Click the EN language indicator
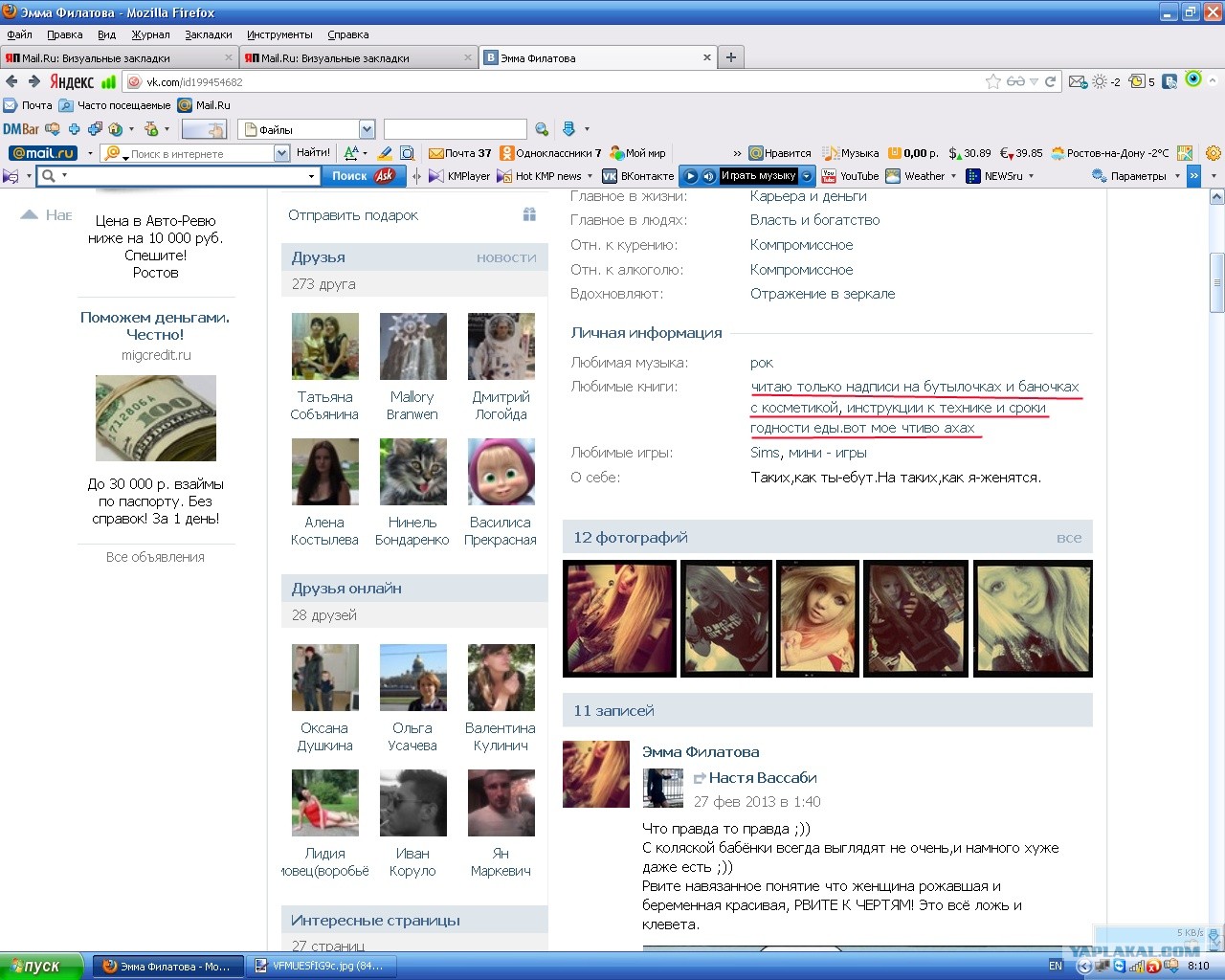The height and width of the screenshot is (980, 1225). [1056, 967]
